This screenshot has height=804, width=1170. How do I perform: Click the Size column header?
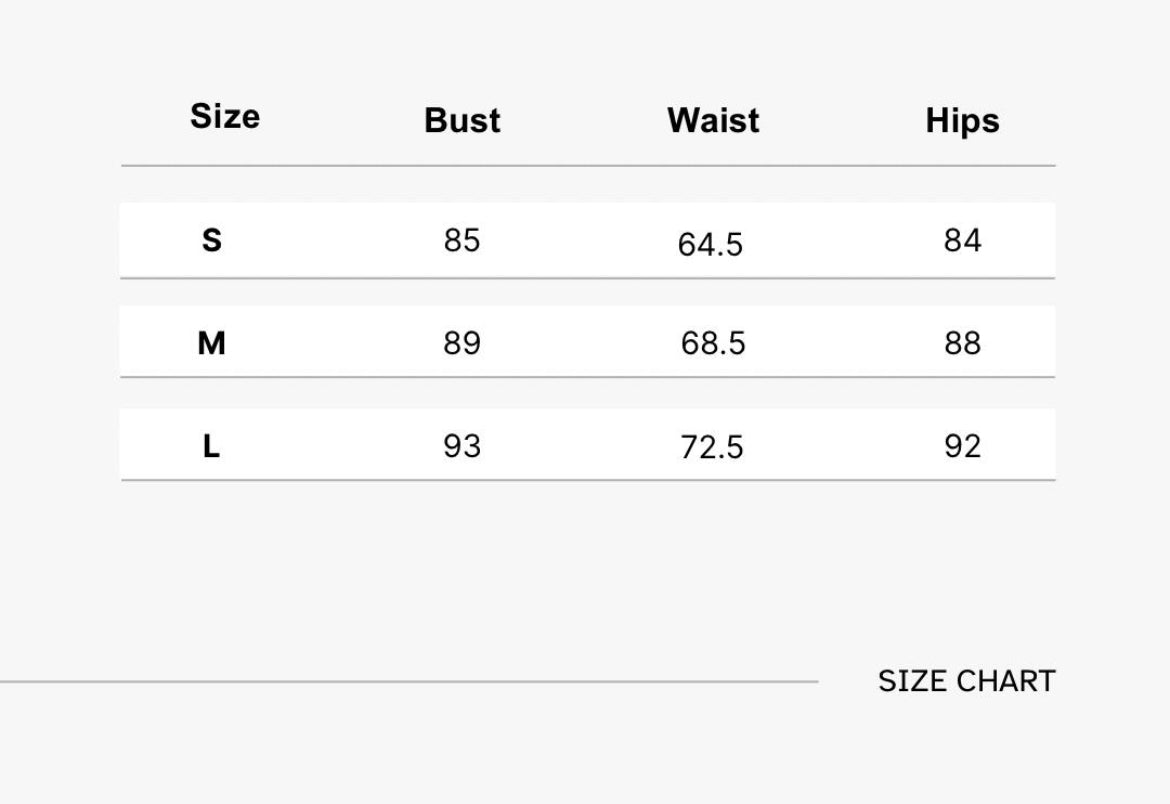pos(225,116)
